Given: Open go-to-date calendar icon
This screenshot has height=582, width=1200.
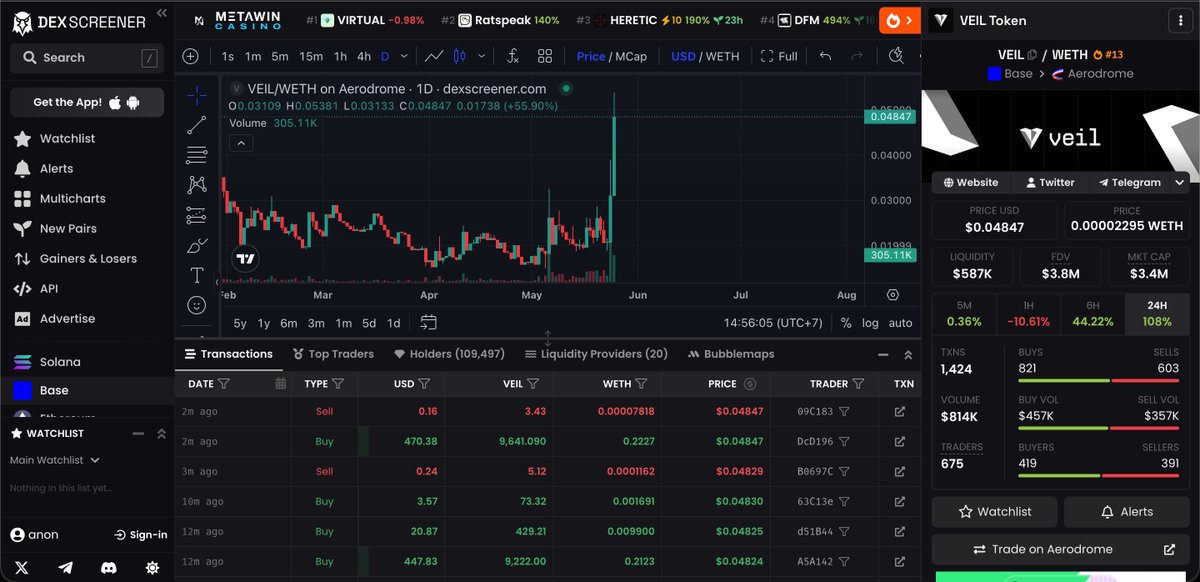Looking at the screenshot, I should click(x=428, y=323).
